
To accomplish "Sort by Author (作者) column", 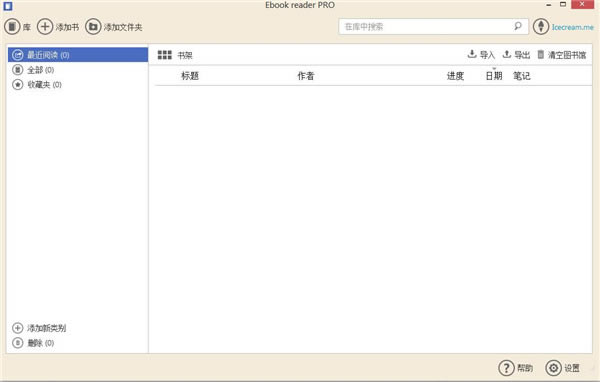I will point(306,76).
